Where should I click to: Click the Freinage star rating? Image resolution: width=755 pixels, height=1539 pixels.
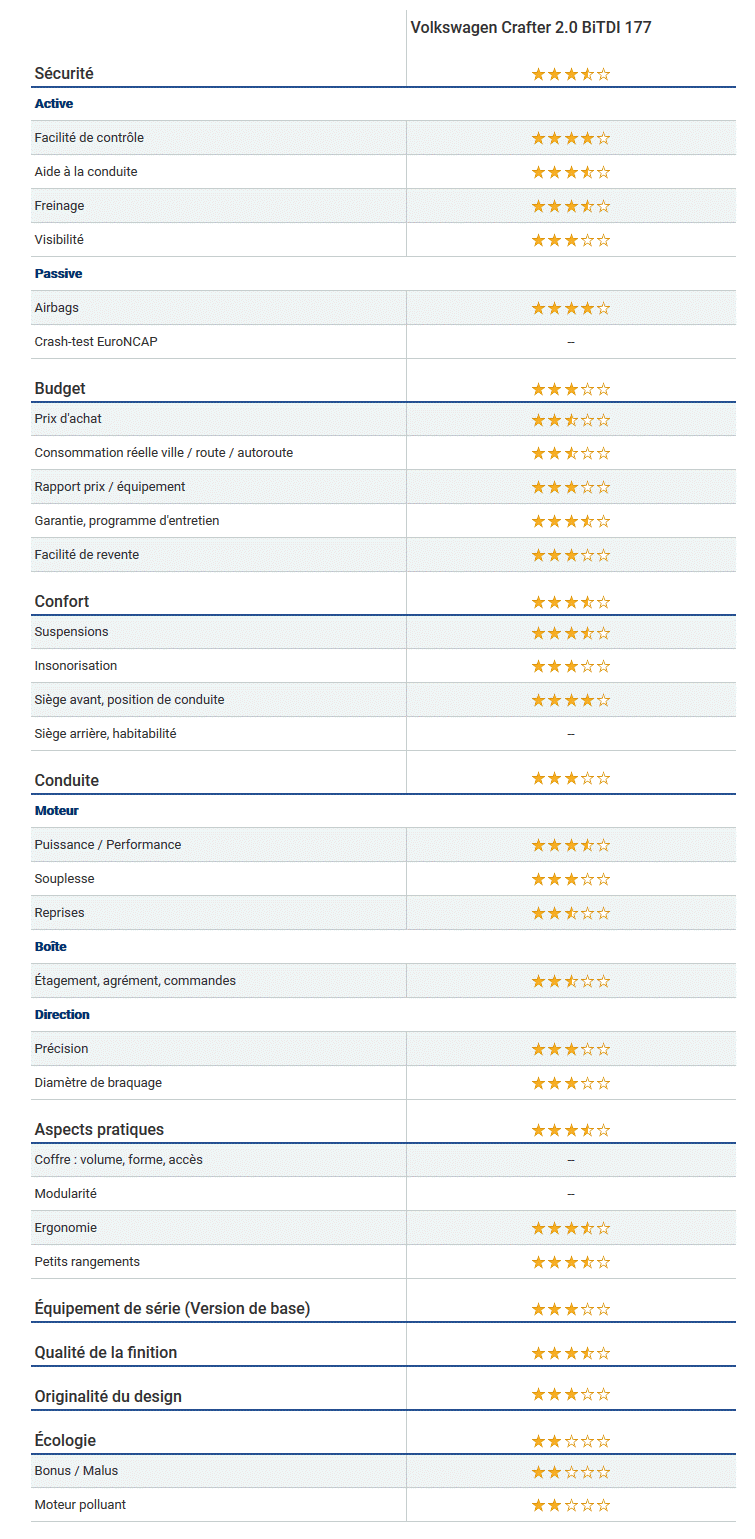[x=570, y=206]
